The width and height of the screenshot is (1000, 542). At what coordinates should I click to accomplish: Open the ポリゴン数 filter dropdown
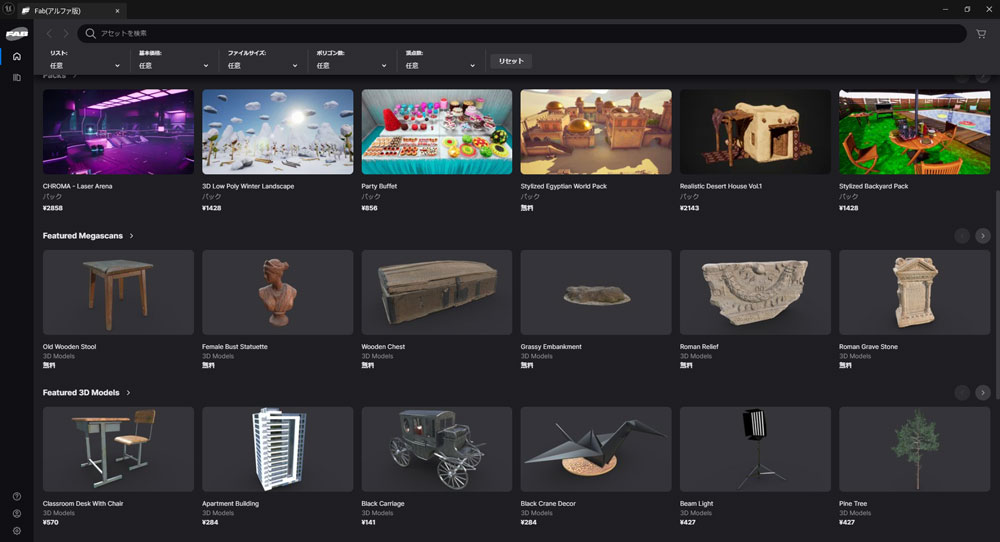[351, 66]
